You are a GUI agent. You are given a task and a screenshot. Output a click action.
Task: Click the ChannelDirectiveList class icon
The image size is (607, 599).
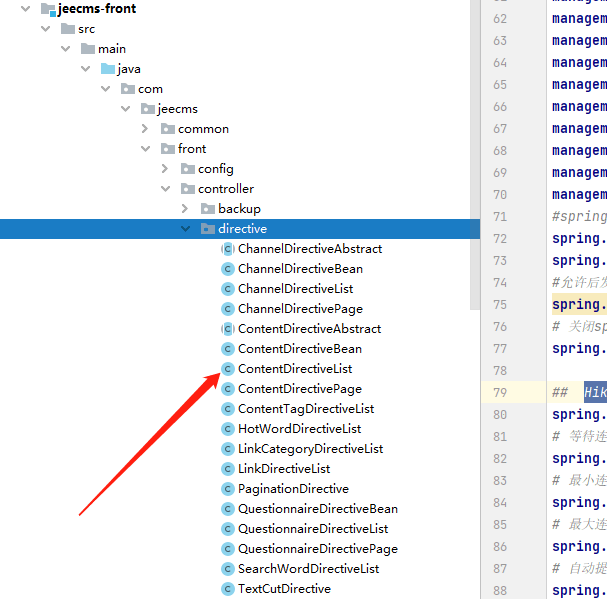pos(228,289)
